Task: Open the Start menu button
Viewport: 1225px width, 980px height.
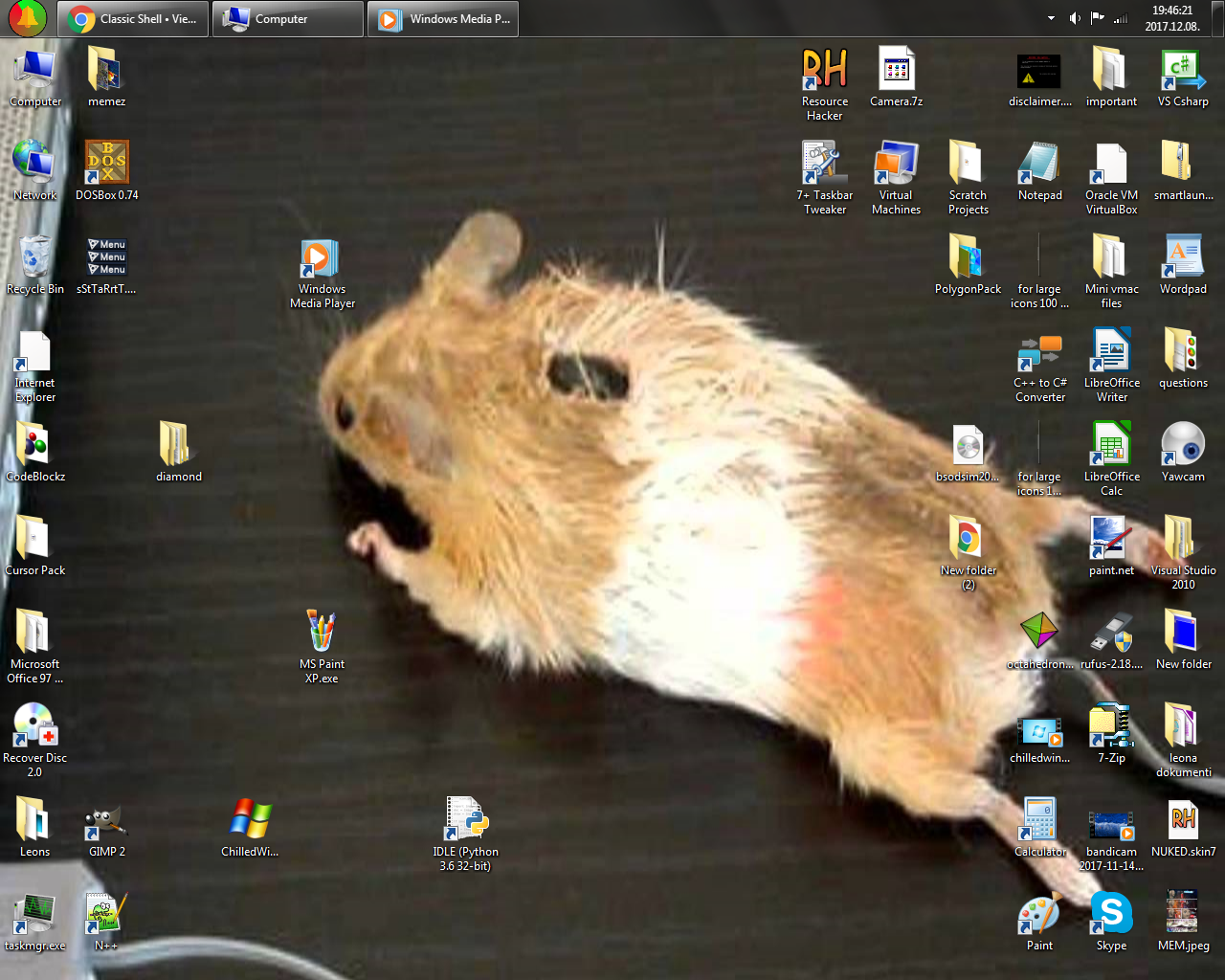Action: [x=27, y=18]
